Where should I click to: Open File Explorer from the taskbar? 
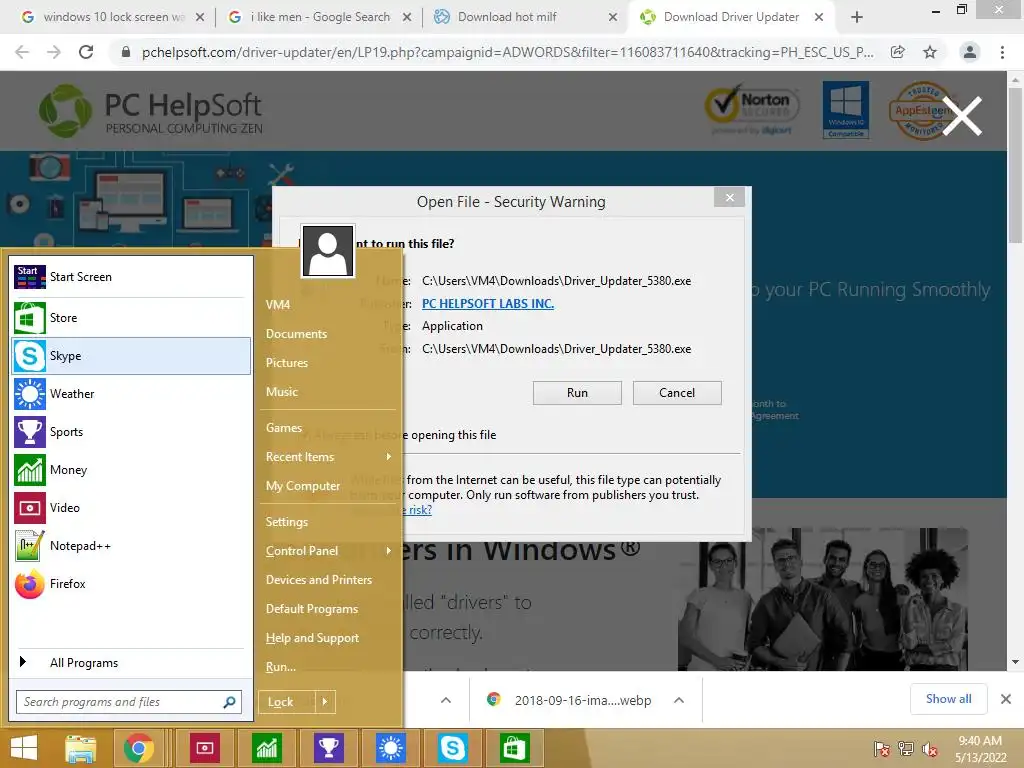[x=81, y=748]
